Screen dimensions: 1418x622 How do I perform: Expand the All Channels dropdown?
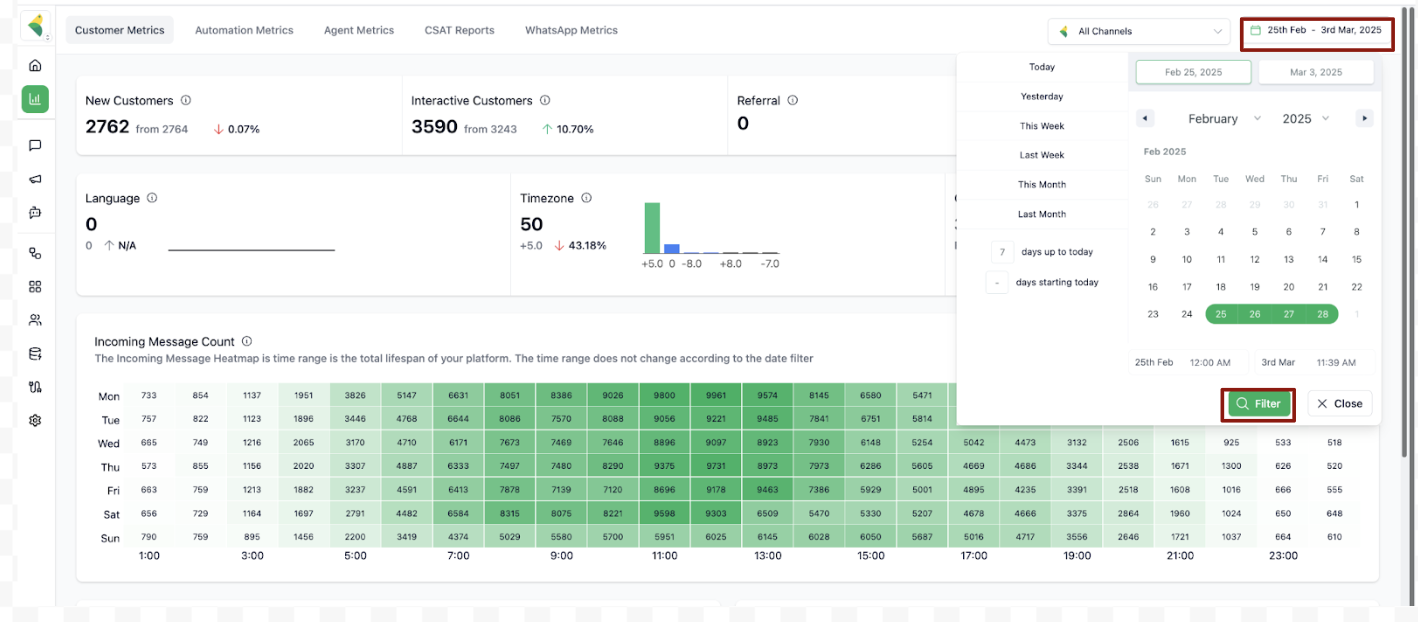1139,32
